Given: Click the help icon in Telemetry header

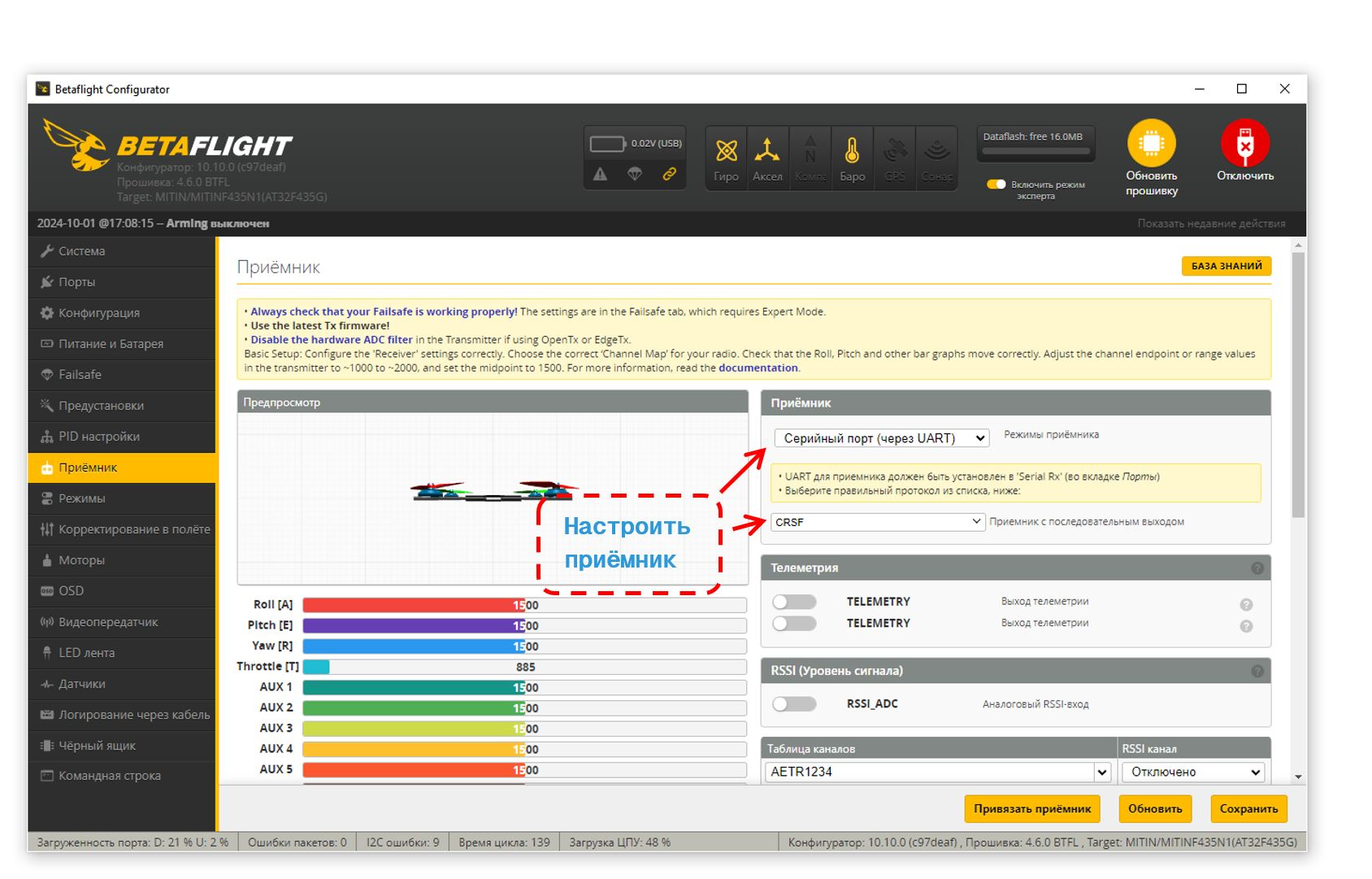Looking at the screenshot, I should [1257, 568].
